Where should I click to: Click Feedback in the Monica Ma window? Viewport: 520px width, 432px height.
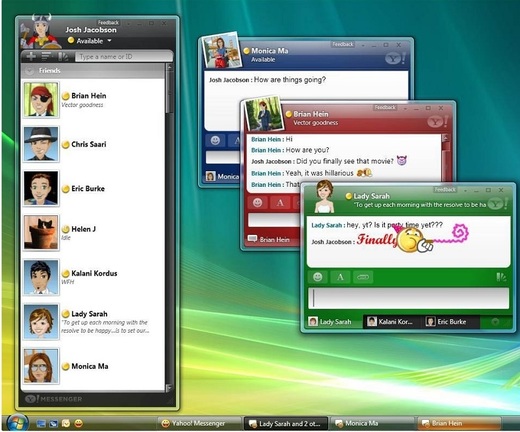click(x=342, y=44)
